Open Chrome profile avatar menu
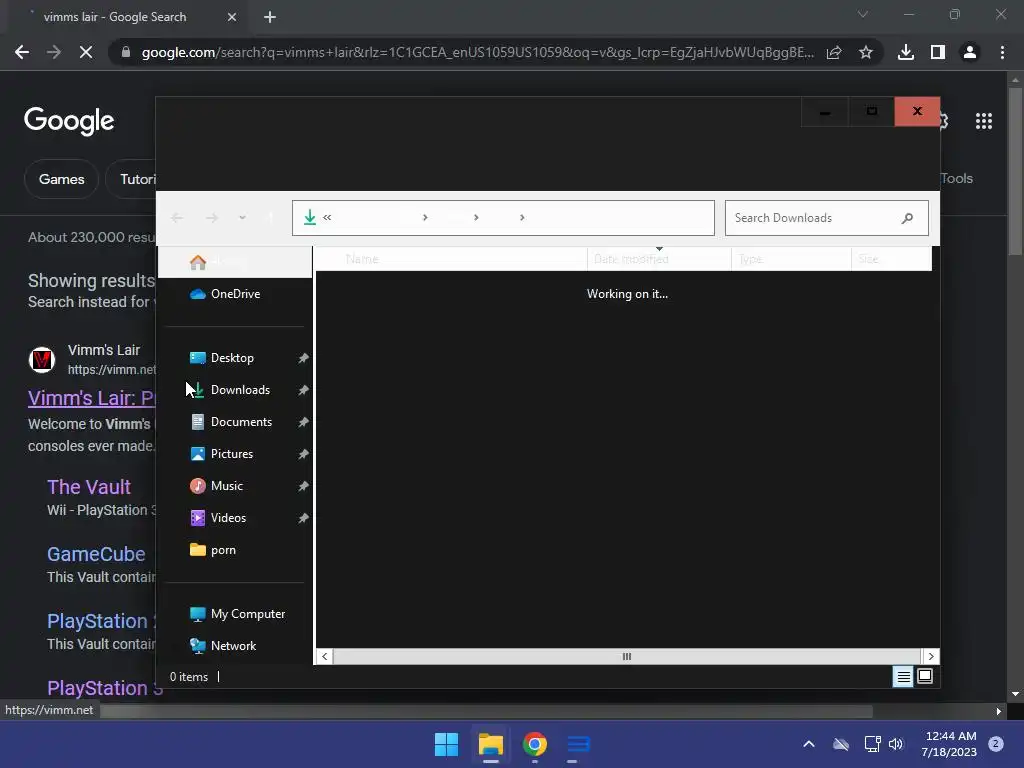Viewport: 1024px width, 768px height. tap(970, 52)
